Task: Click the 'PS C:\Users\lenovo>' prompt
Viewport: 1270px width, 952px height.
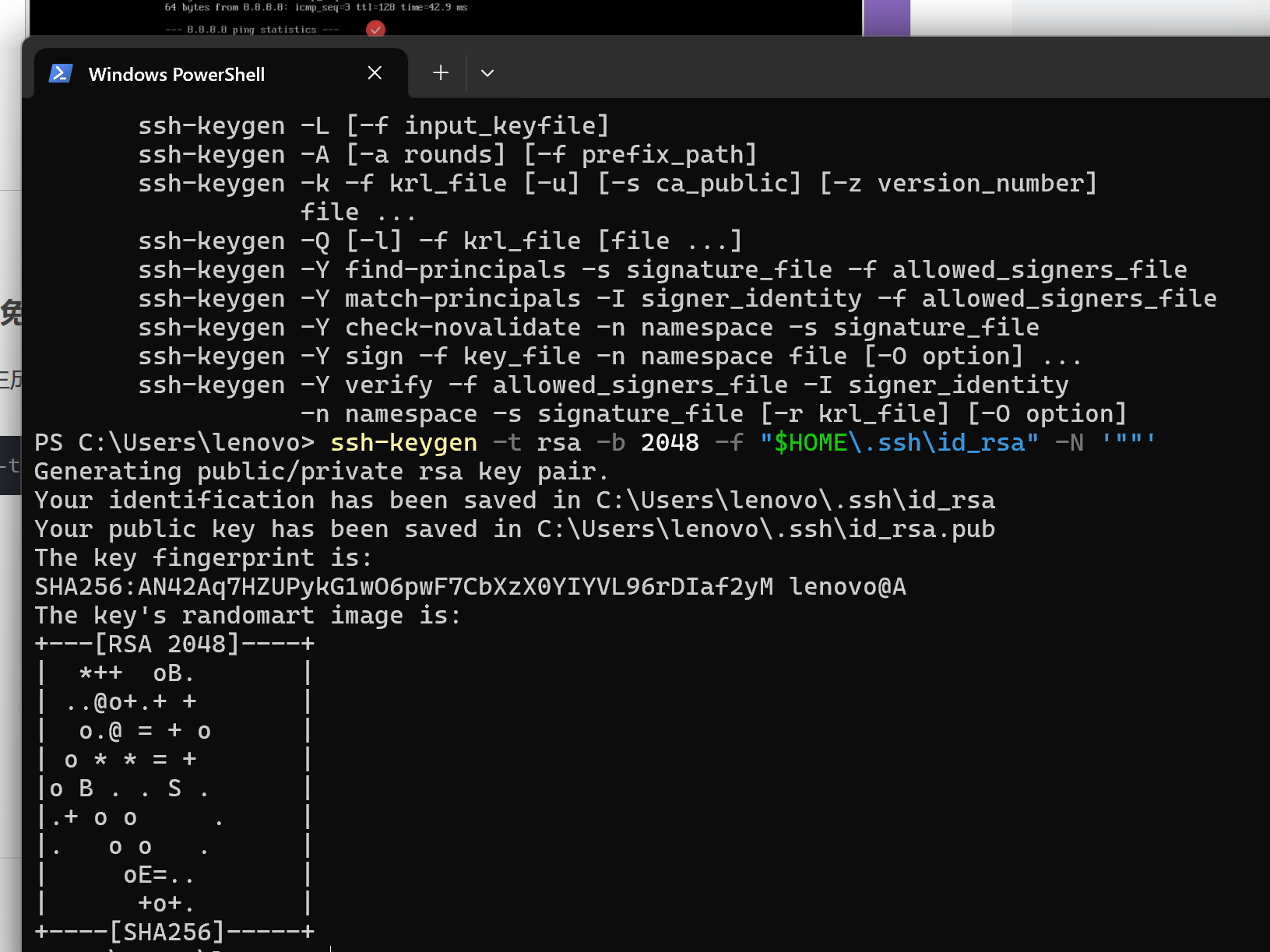Action: pos(174,443)
